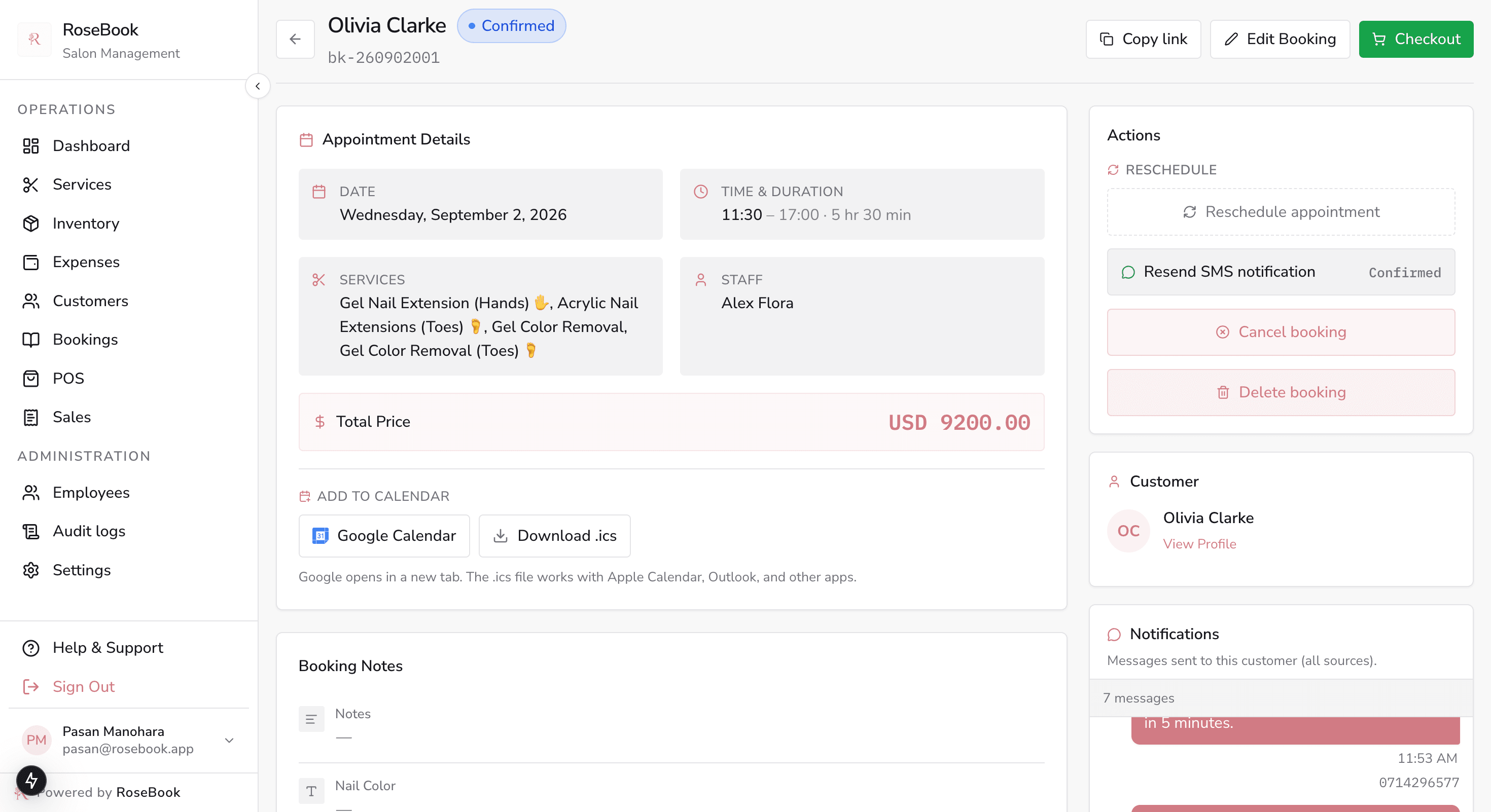Add to Google Calendar

coord(384,536)
